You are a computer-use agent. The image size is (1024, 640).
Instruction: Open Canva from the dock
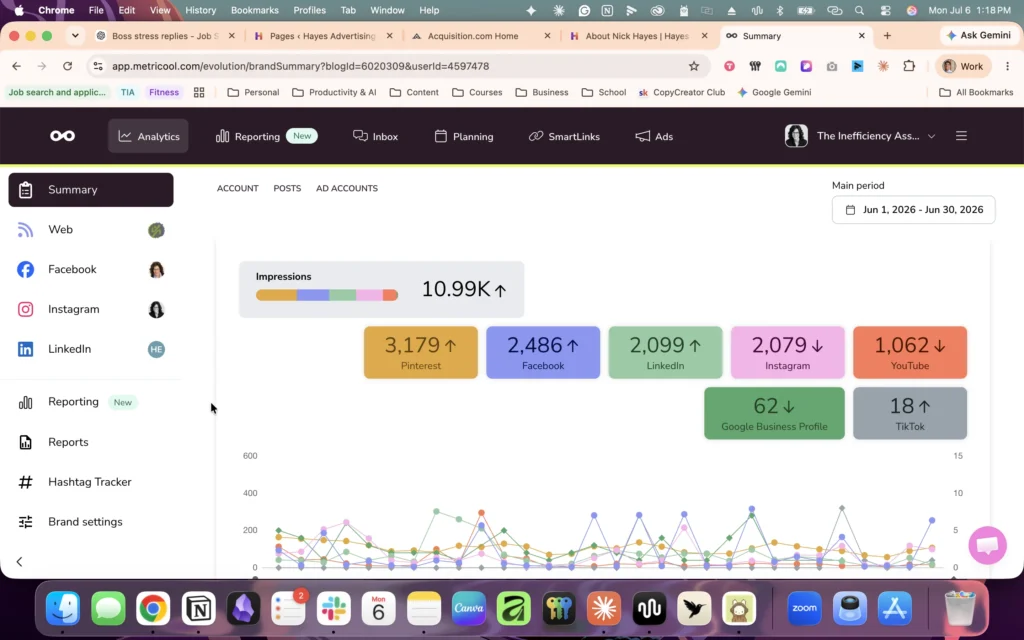point(469,609)
